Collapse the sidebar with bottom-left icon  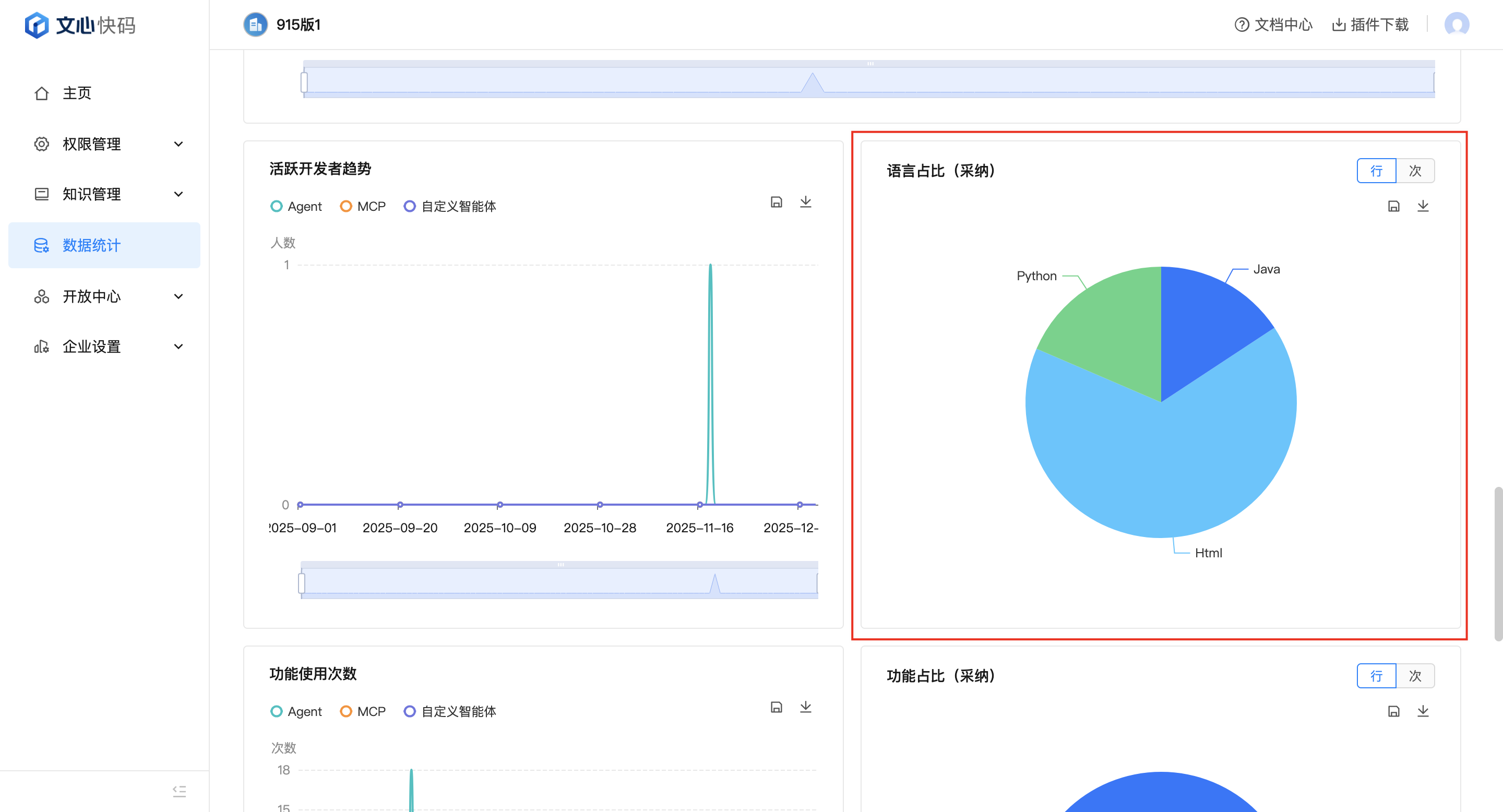[x=179, y=791]
